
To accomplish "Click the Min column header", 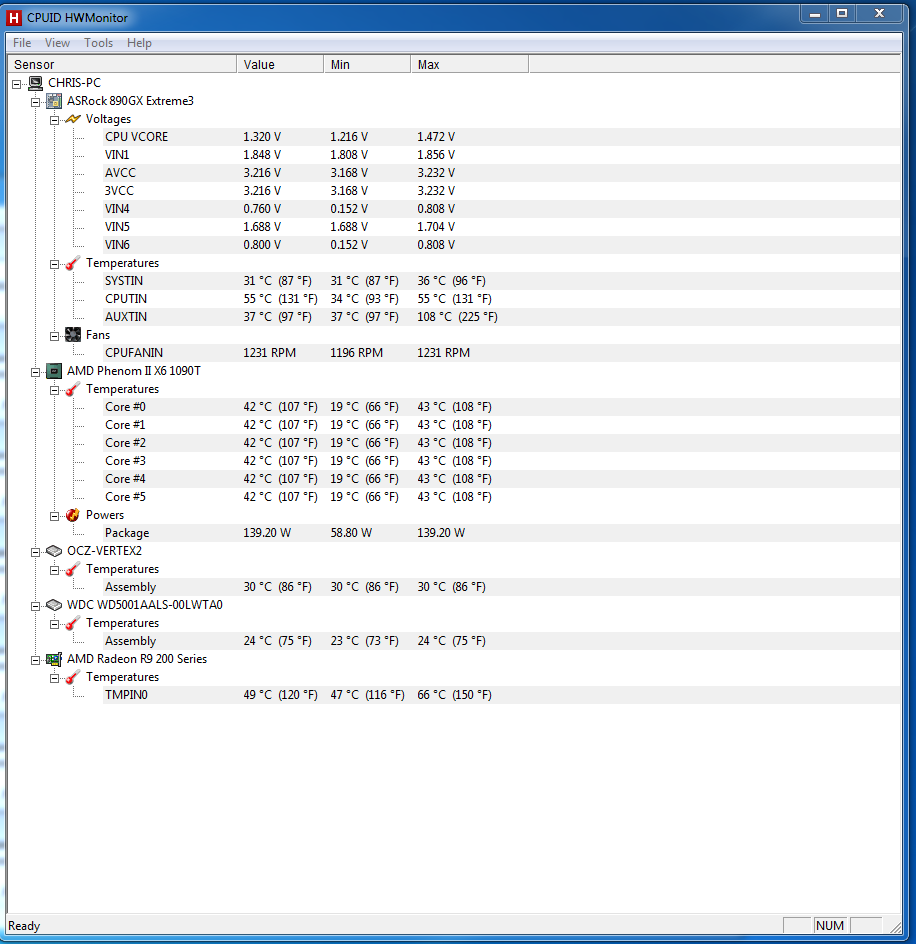I will (367, 64).
